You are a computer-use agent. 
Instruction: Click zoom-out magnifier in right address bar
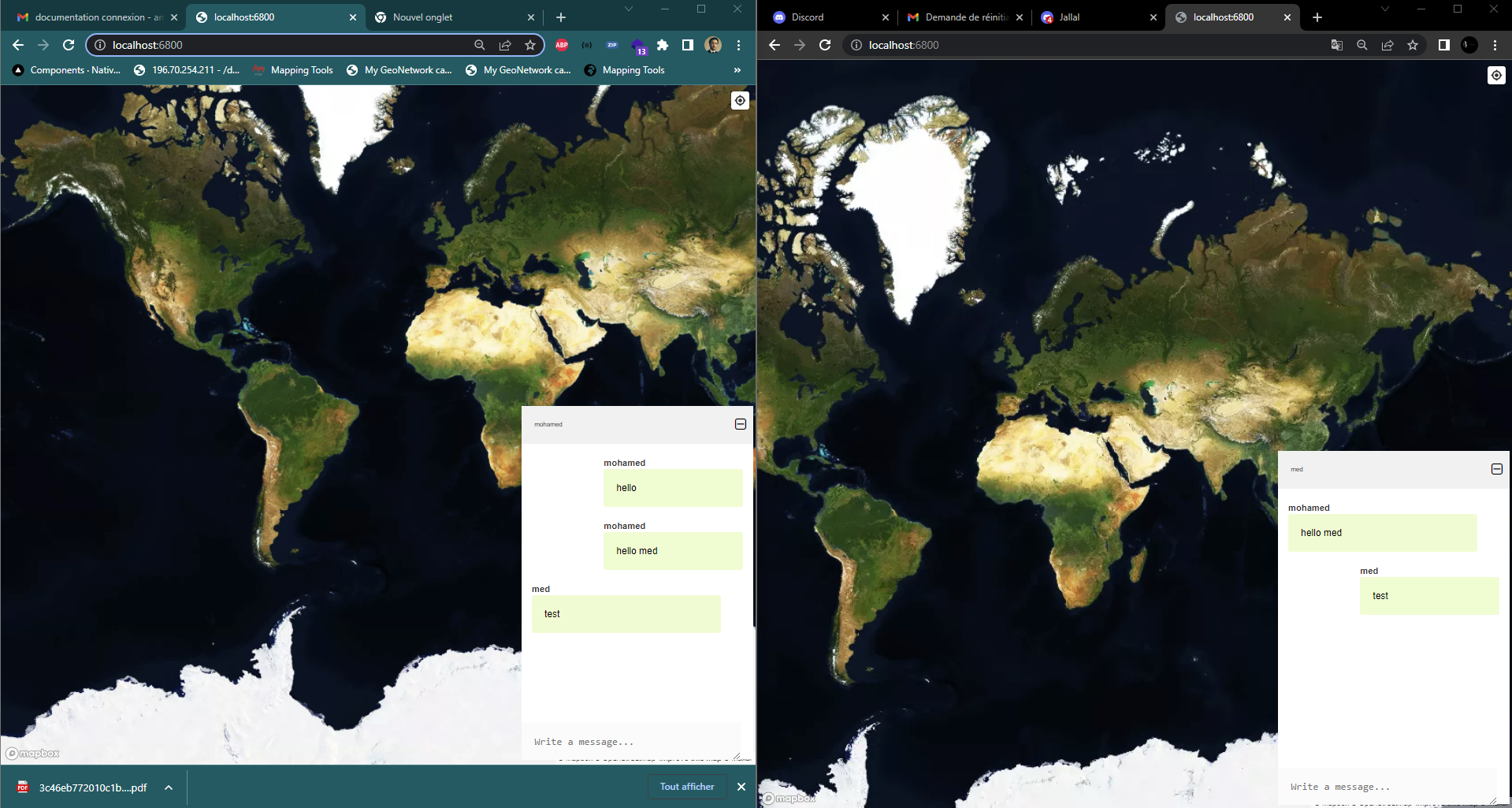coord(1362,45)
